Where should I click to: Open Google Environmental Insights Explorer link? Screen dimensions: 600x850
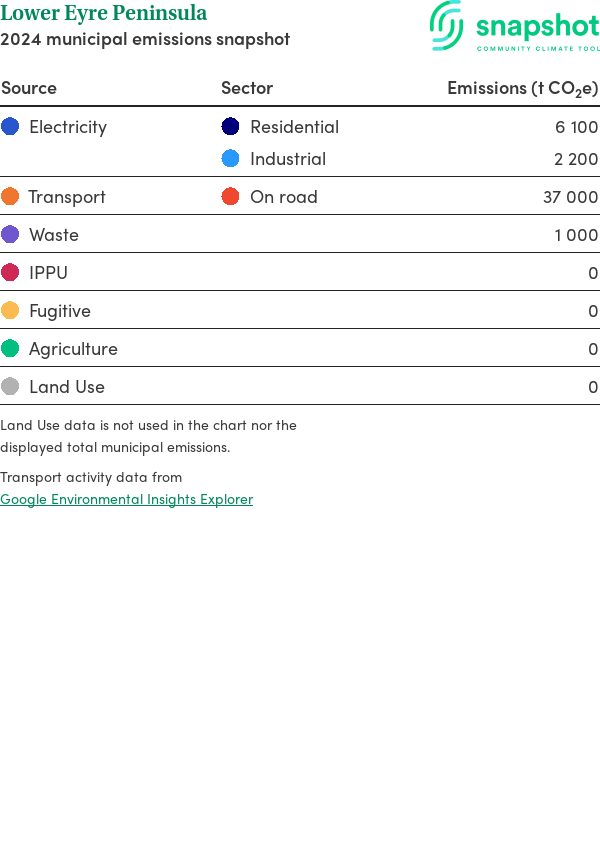(126, 499)
